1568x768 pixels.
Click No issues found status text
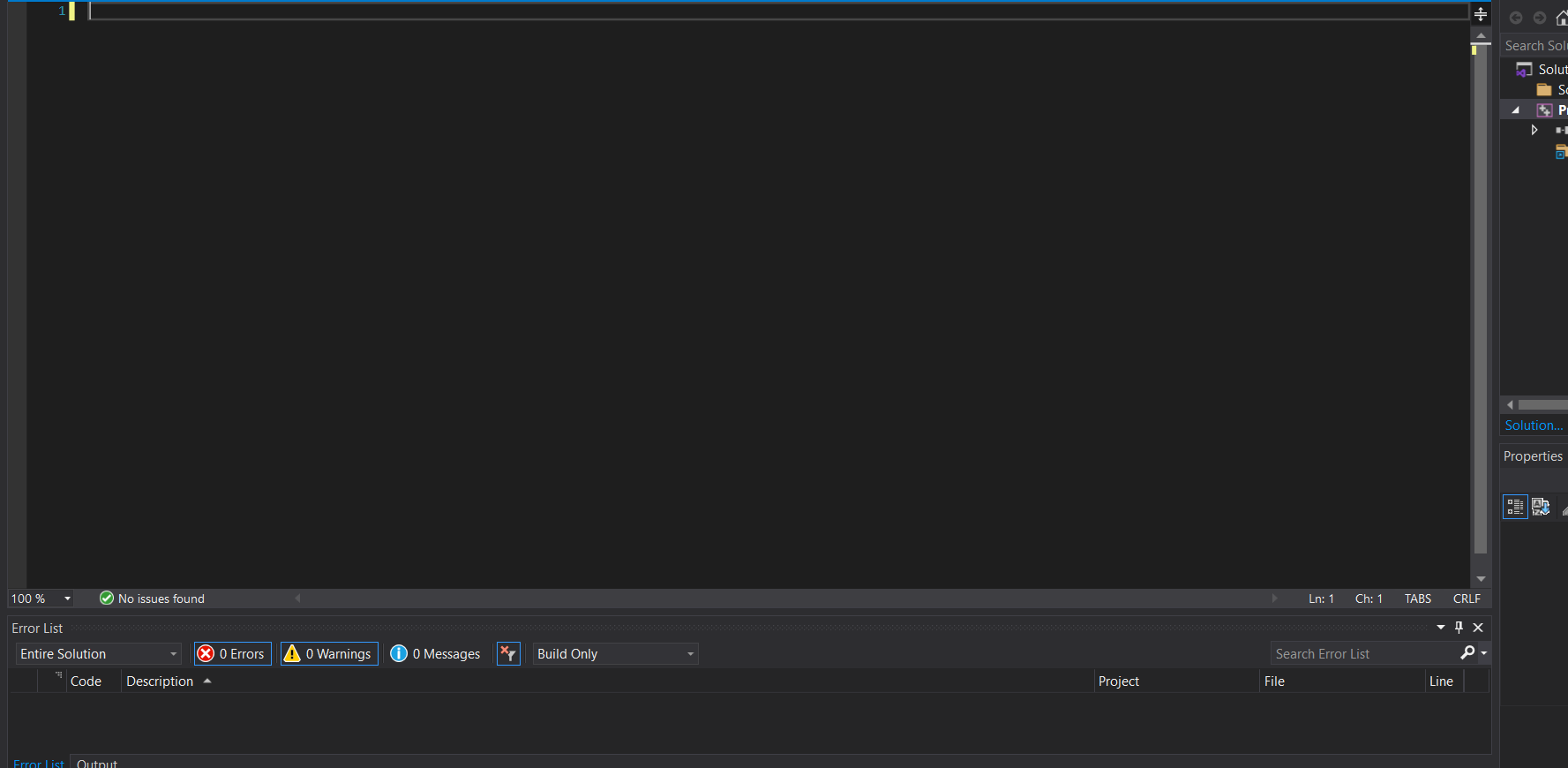click(161, 599)
